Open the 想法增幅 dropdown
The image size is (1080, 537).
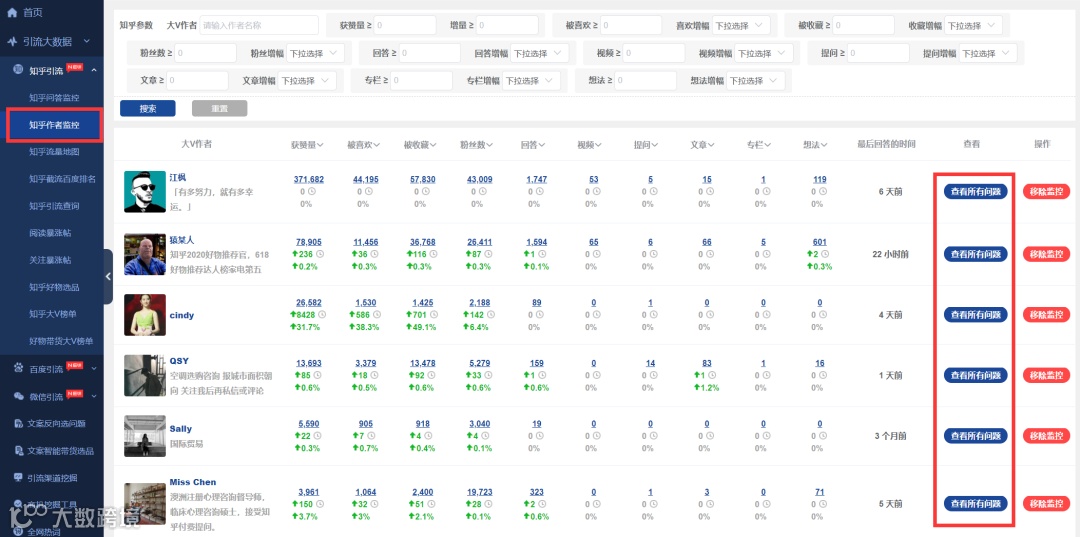tap(756, 81)
